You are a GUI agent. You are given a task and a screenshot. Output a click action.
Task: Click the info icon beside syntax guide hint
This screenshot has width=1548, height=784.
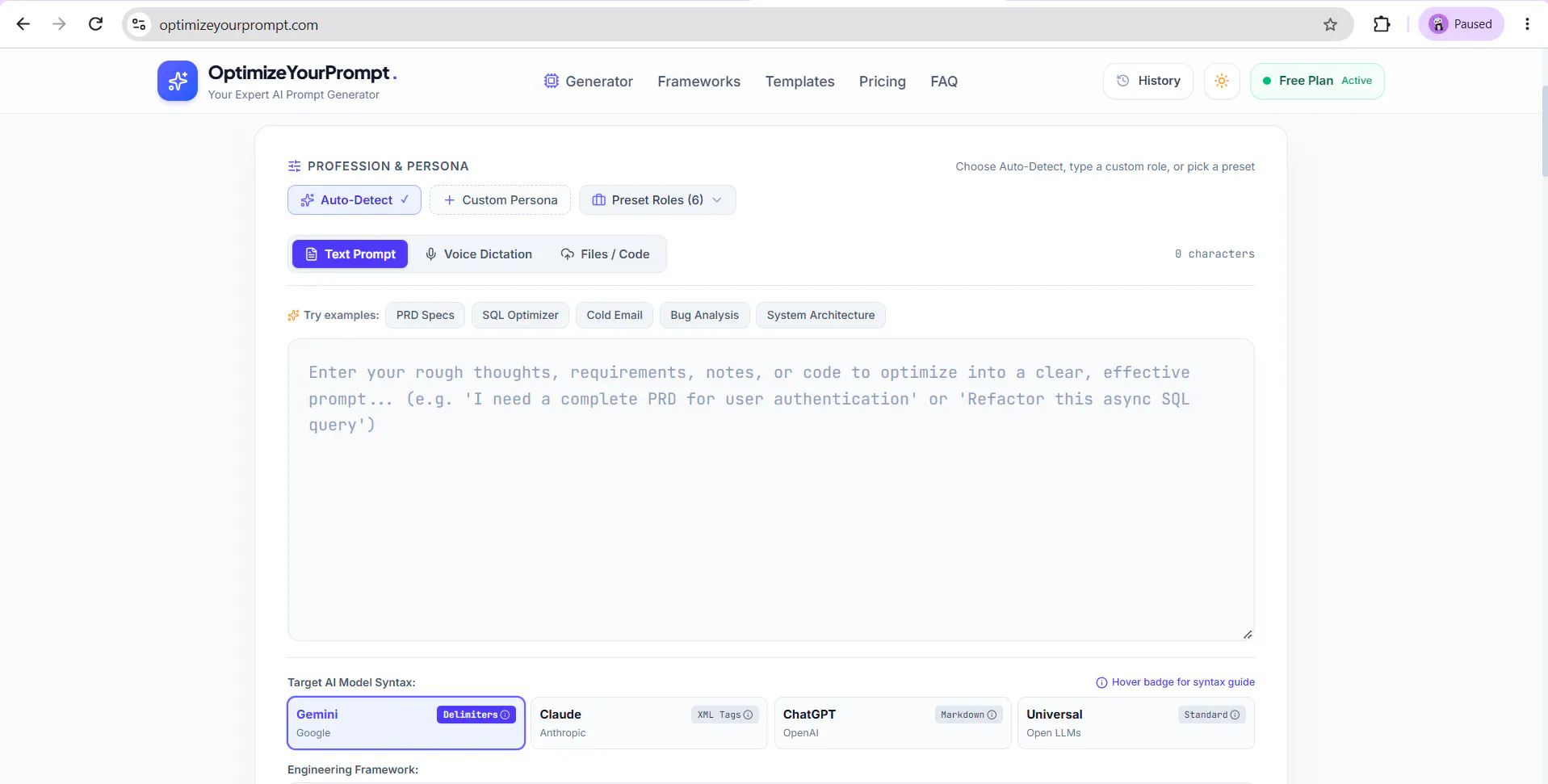click(1101, 682)
